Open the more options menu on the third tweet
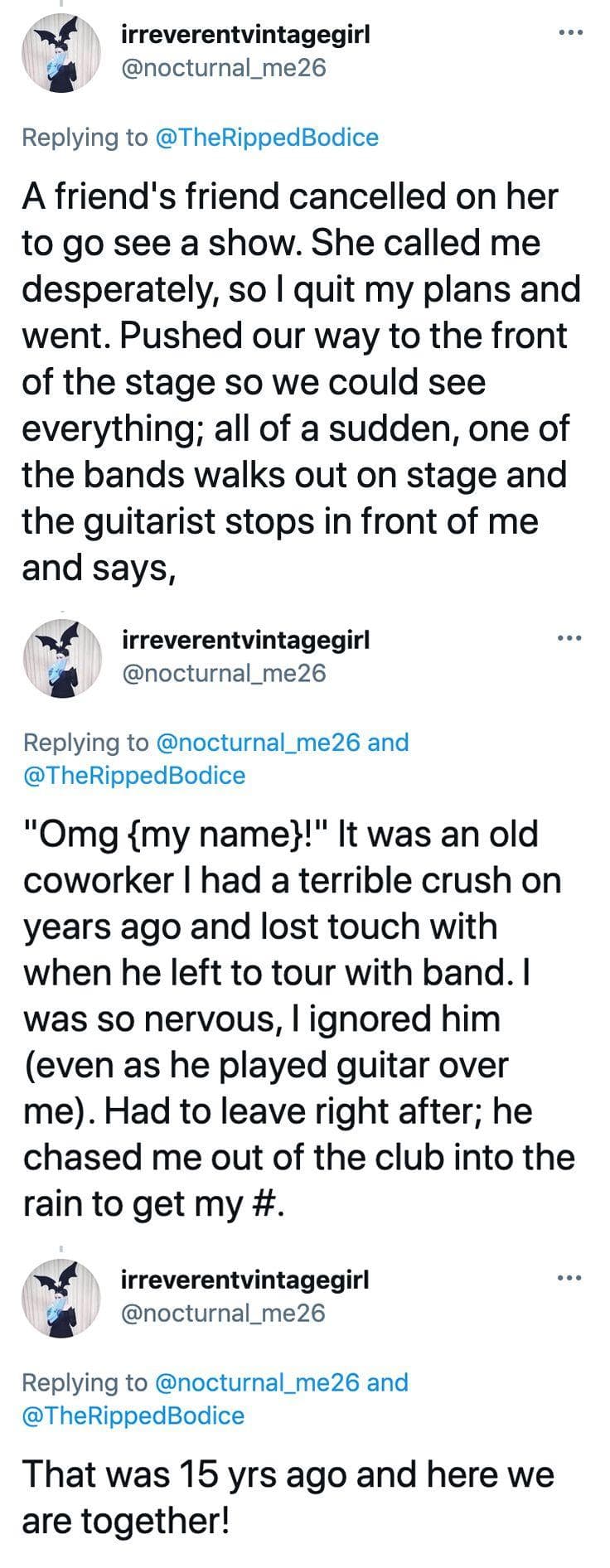The height and width of the screenshot is (1568, 610). point(570,1278)
